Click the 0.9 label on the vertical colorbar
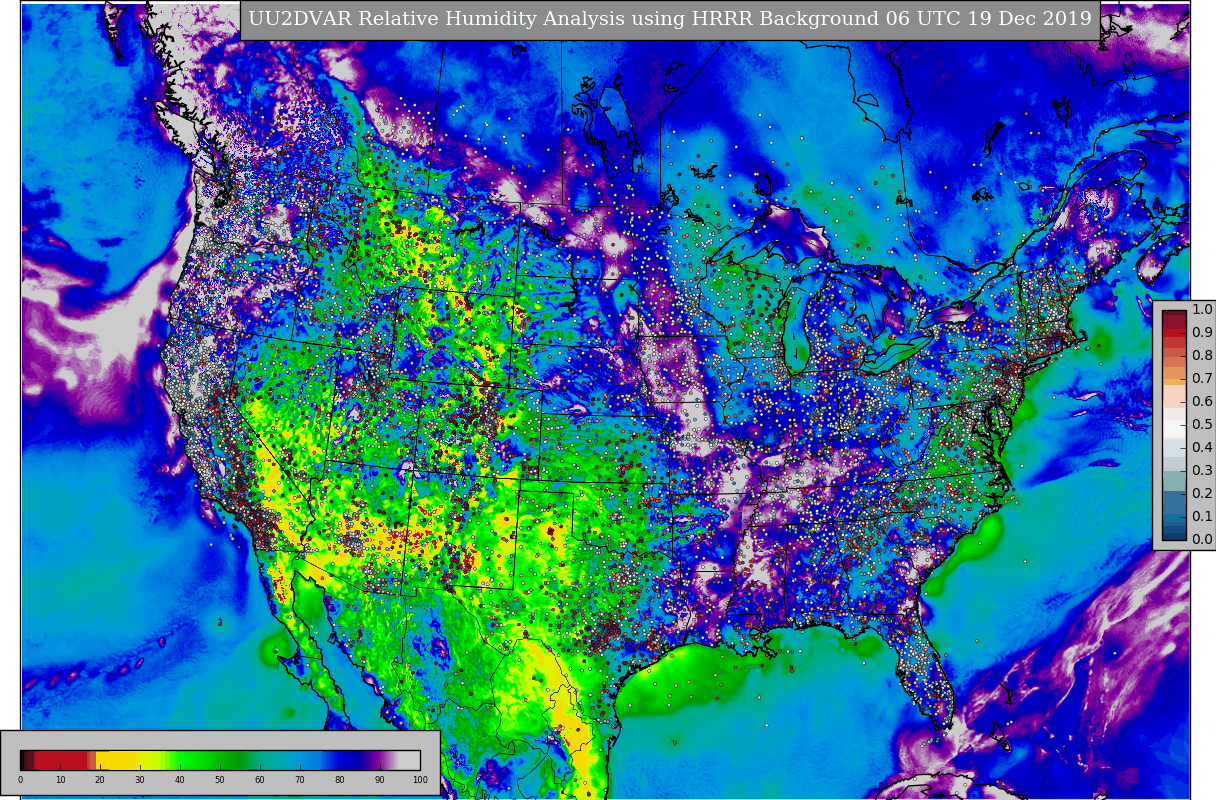The height and width of the screenshot is (800, 1216). click(x=1202, y=333)
